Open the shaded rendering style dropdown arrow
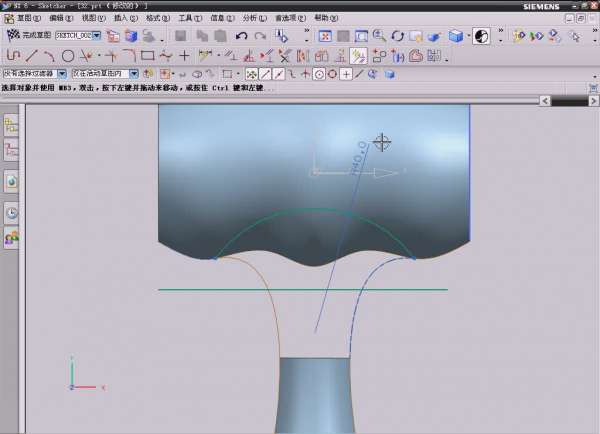This screenshot has width=600, height=434. pyautogui.click(x=469, y=36)
